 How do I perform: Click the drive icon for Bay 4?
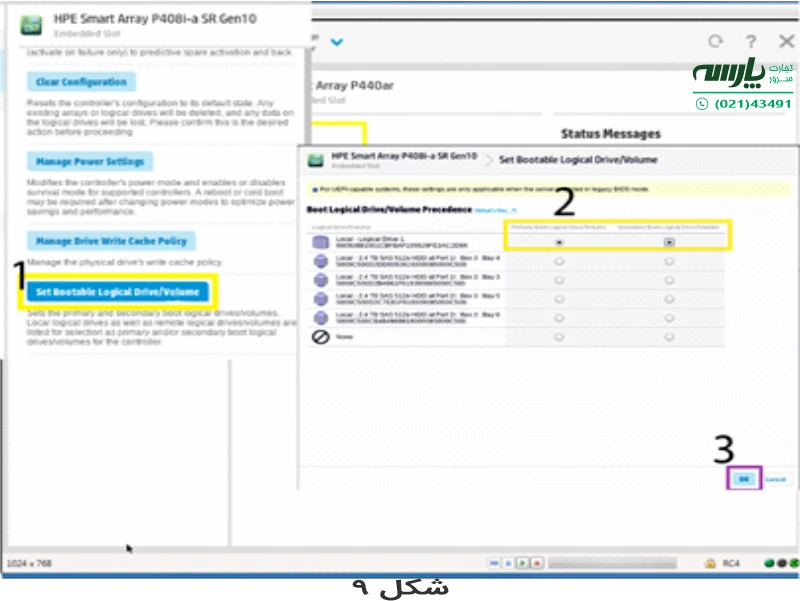pos(320,261)
